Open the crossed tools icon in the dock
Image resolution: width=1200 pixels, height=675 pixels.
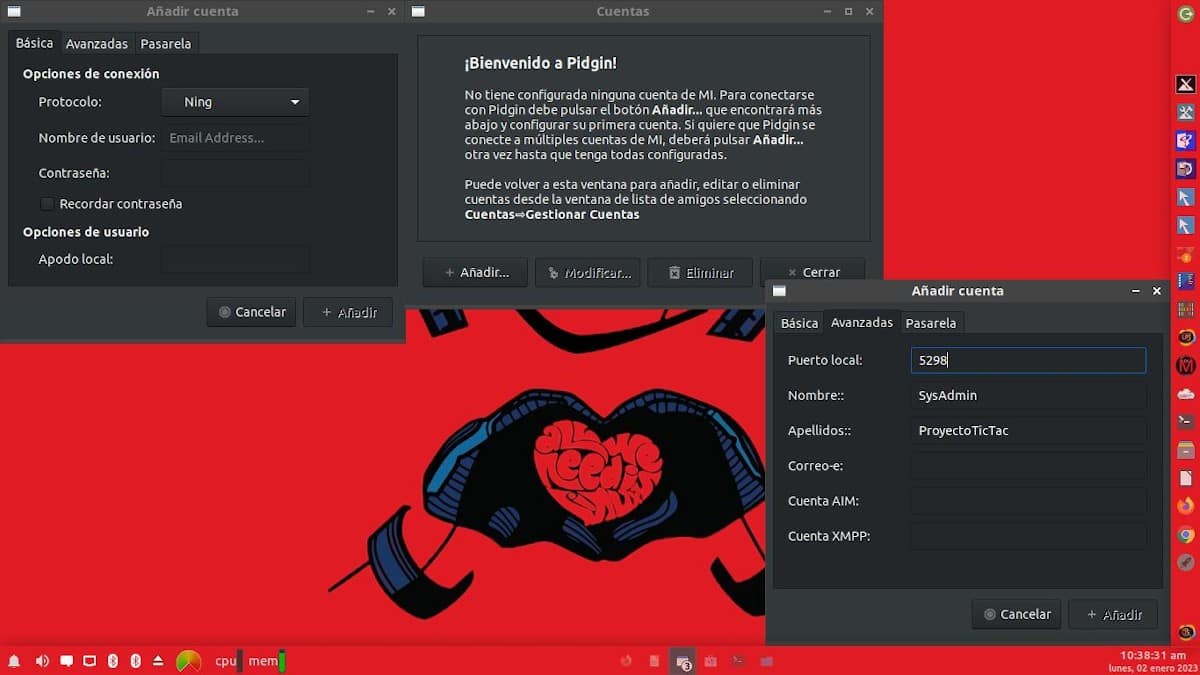(1186, 112)
